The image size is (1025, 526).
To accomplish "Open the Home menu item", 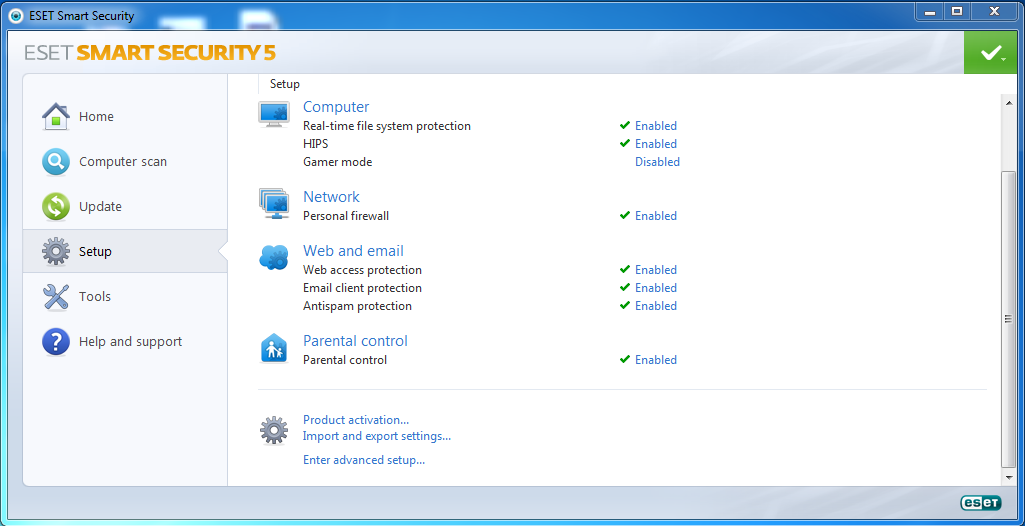I will [96, 116].
